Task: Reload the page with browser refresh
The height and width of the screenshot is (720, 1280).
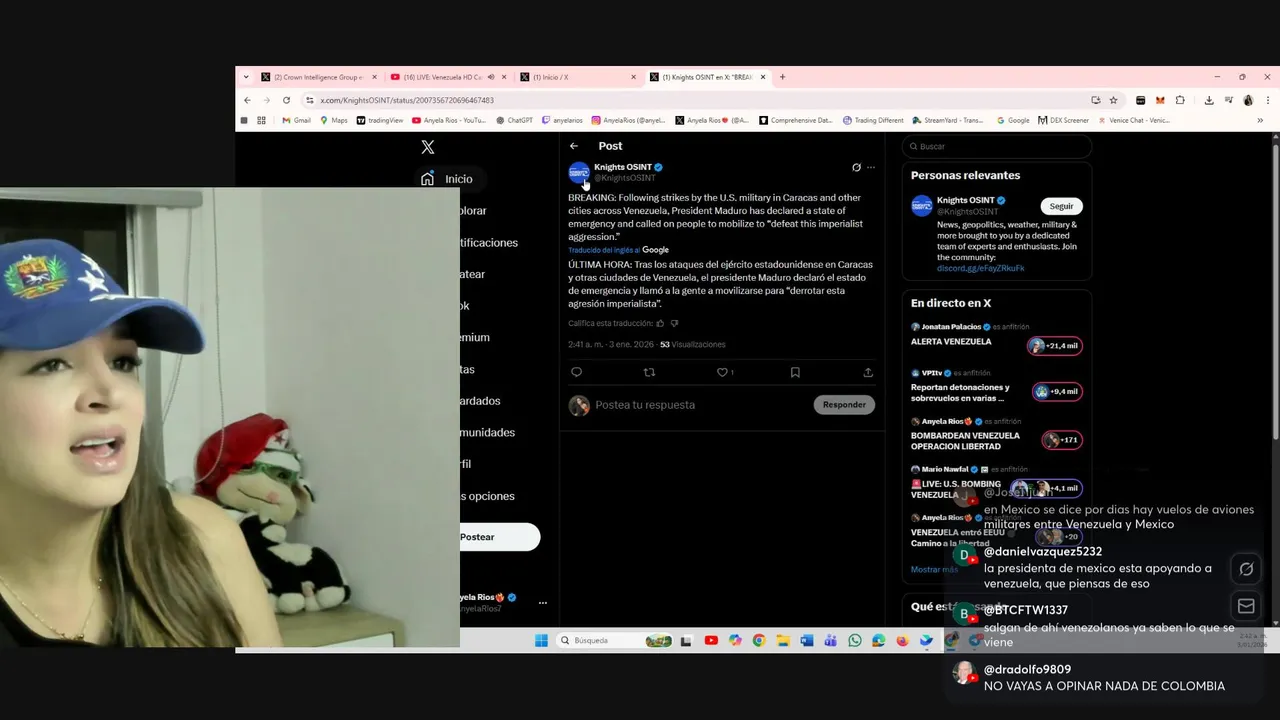Action: click(286, 100)
